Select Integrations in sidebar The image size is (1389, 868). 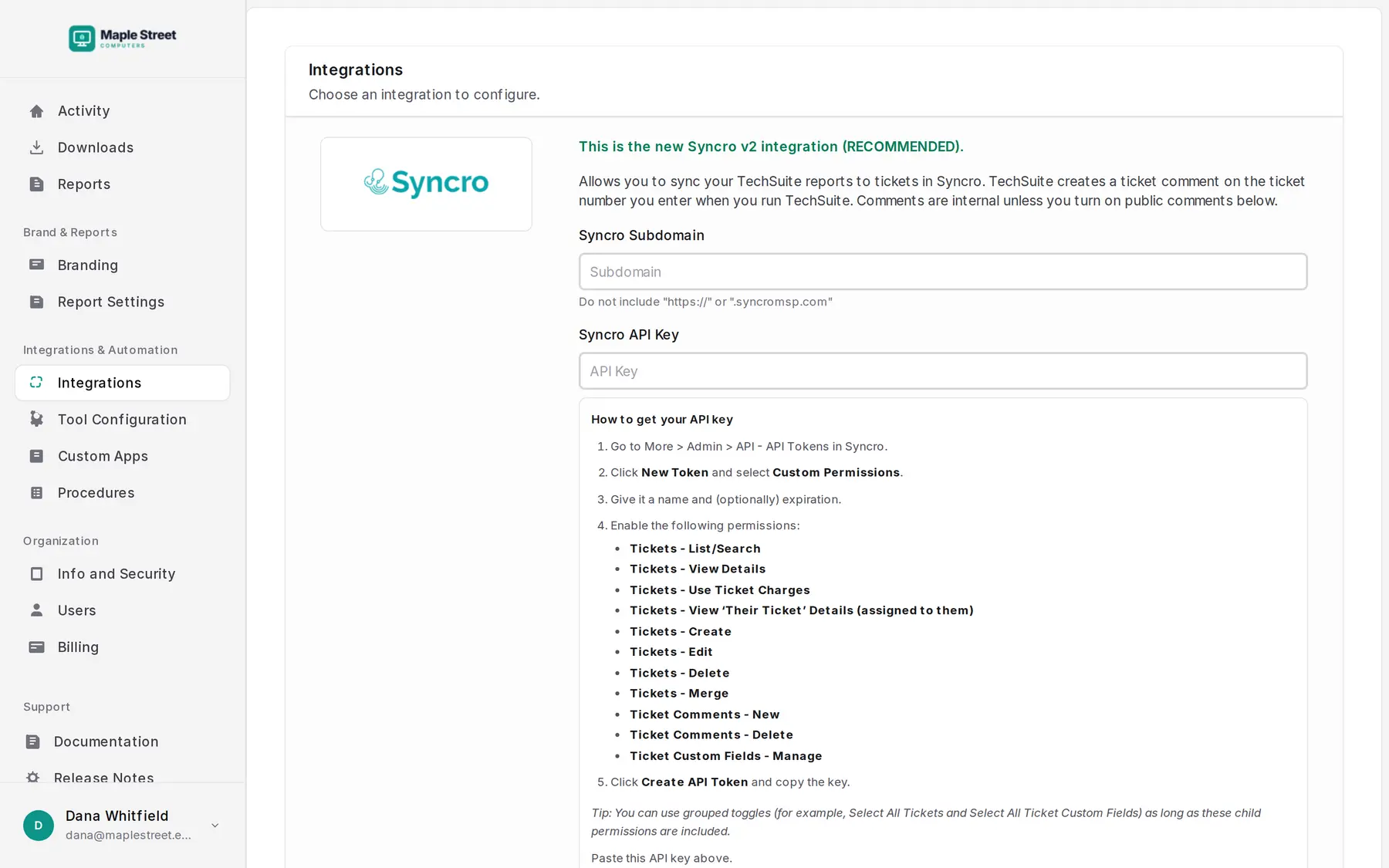[x=123, y=383]
